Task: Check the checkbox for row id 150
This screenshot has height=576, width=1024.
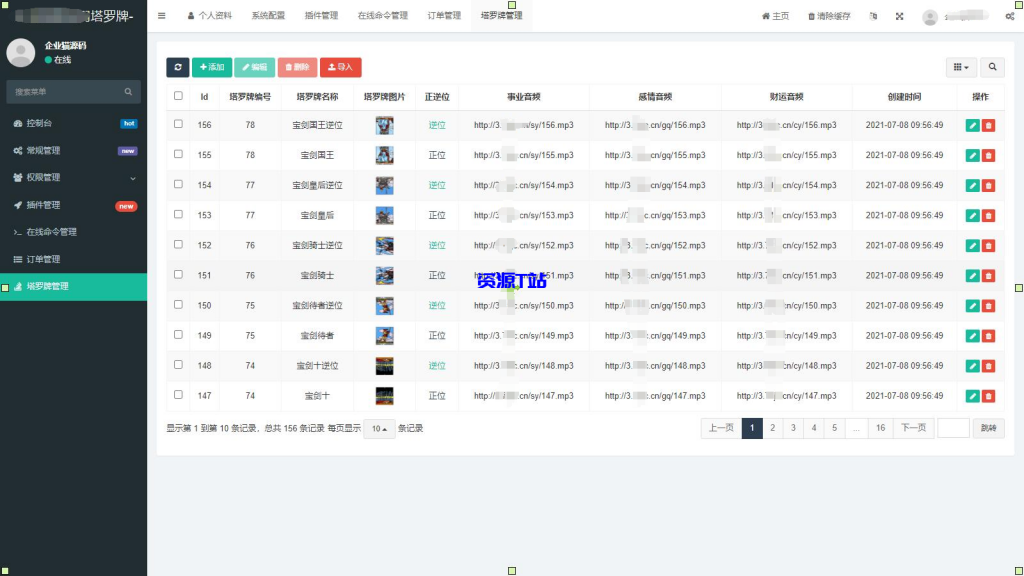Action: click(x=177, y=305)
